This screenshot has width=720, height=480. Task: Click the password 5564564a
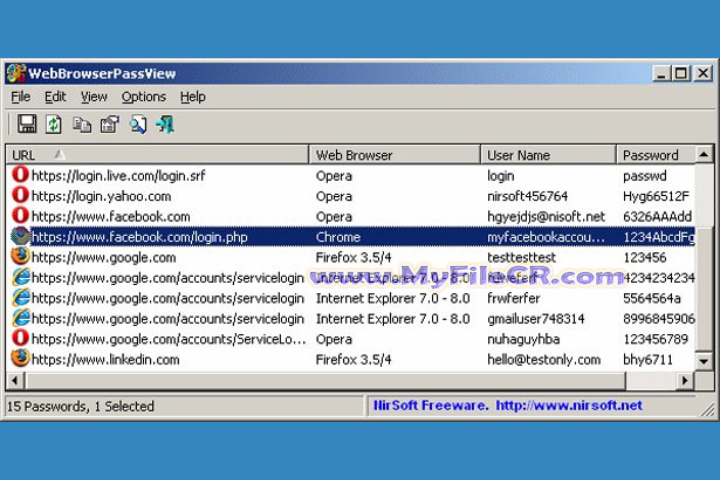pos(652,298)
